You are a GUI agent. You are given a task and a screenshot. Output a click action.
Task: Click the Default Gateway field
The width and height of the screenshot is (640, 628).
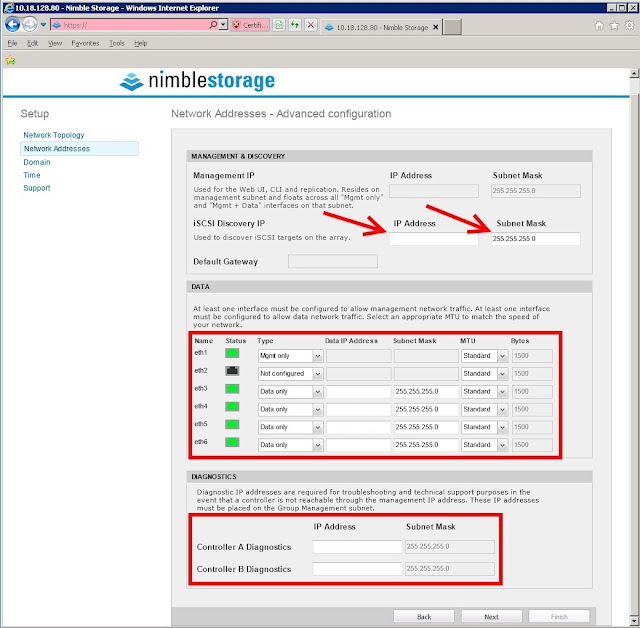click(x=333, y=262)
